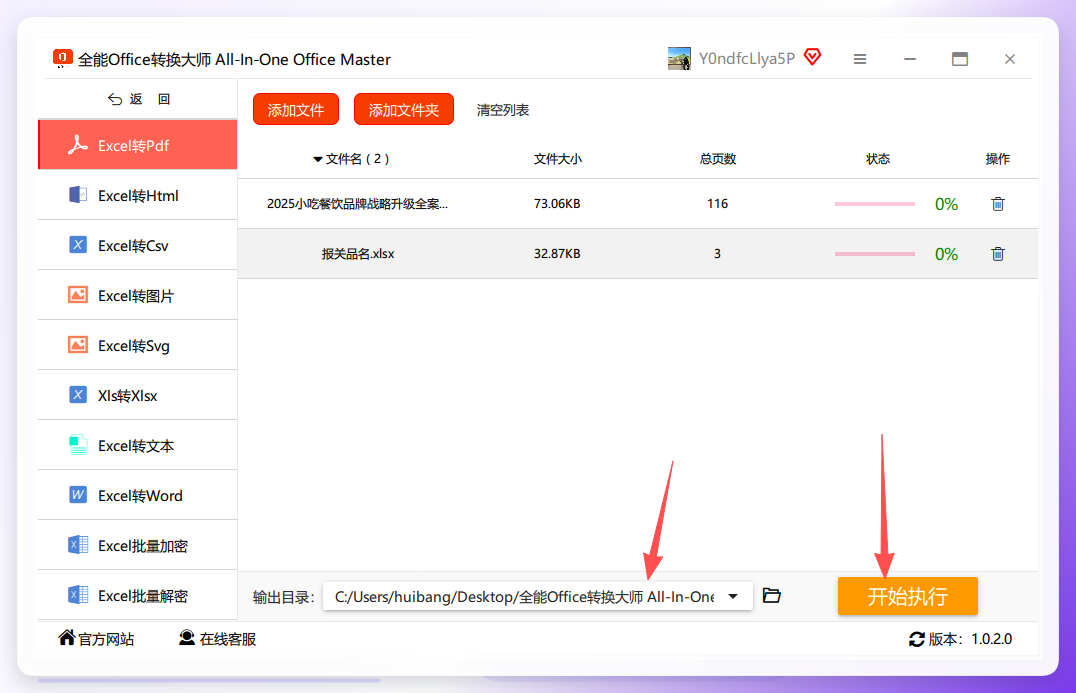Switch to Xls转Xlsx label
The width and height of the screenshot is (1076, 693).
click(x=128, y=396)
